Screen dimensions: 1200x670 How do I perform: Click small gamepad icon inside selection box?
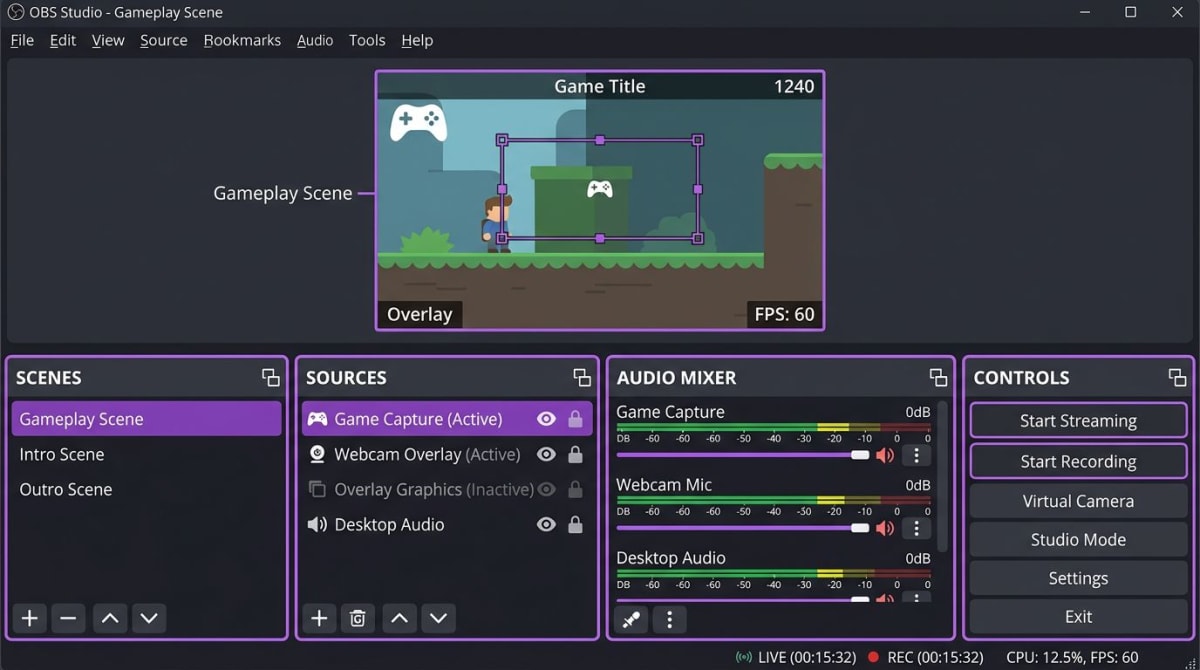point(600,188)
